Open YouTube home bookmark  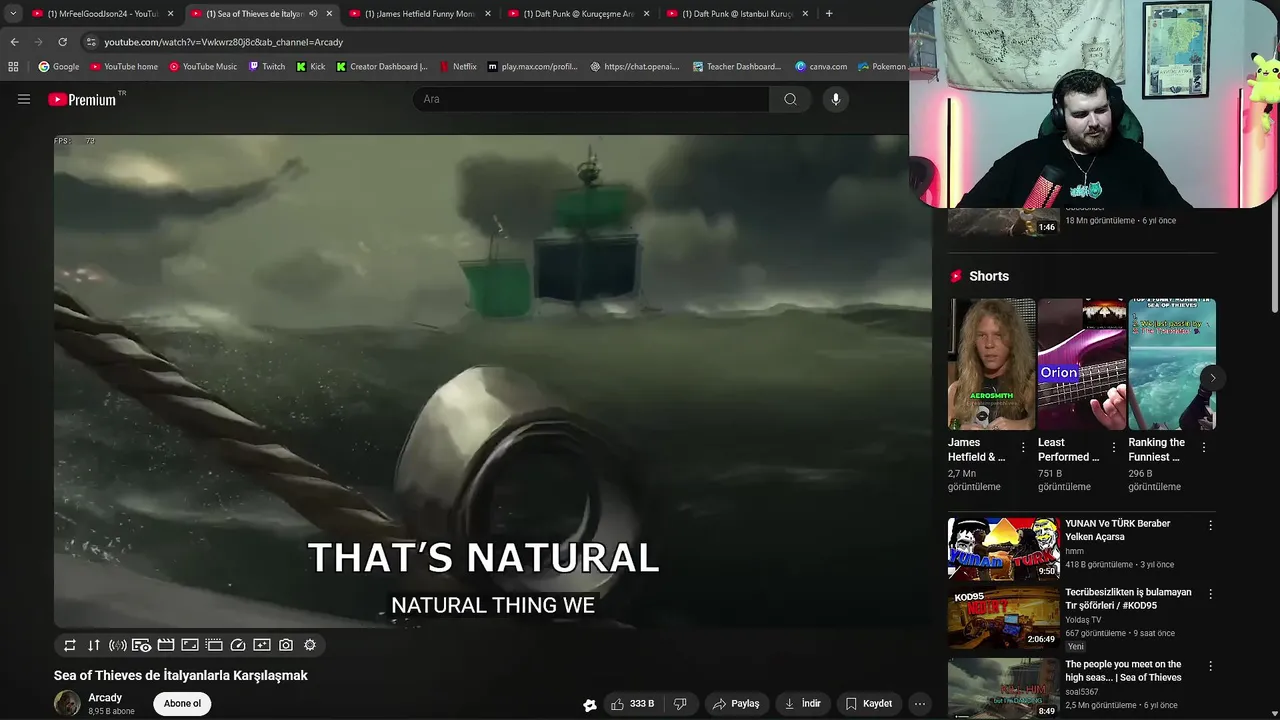pyautogui.click(x=124, y=67)
